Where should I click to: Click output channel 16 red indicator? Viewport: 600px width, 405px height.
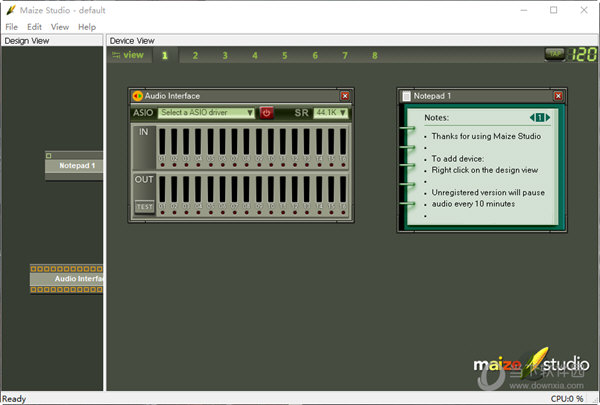click(x=343, y=212)
